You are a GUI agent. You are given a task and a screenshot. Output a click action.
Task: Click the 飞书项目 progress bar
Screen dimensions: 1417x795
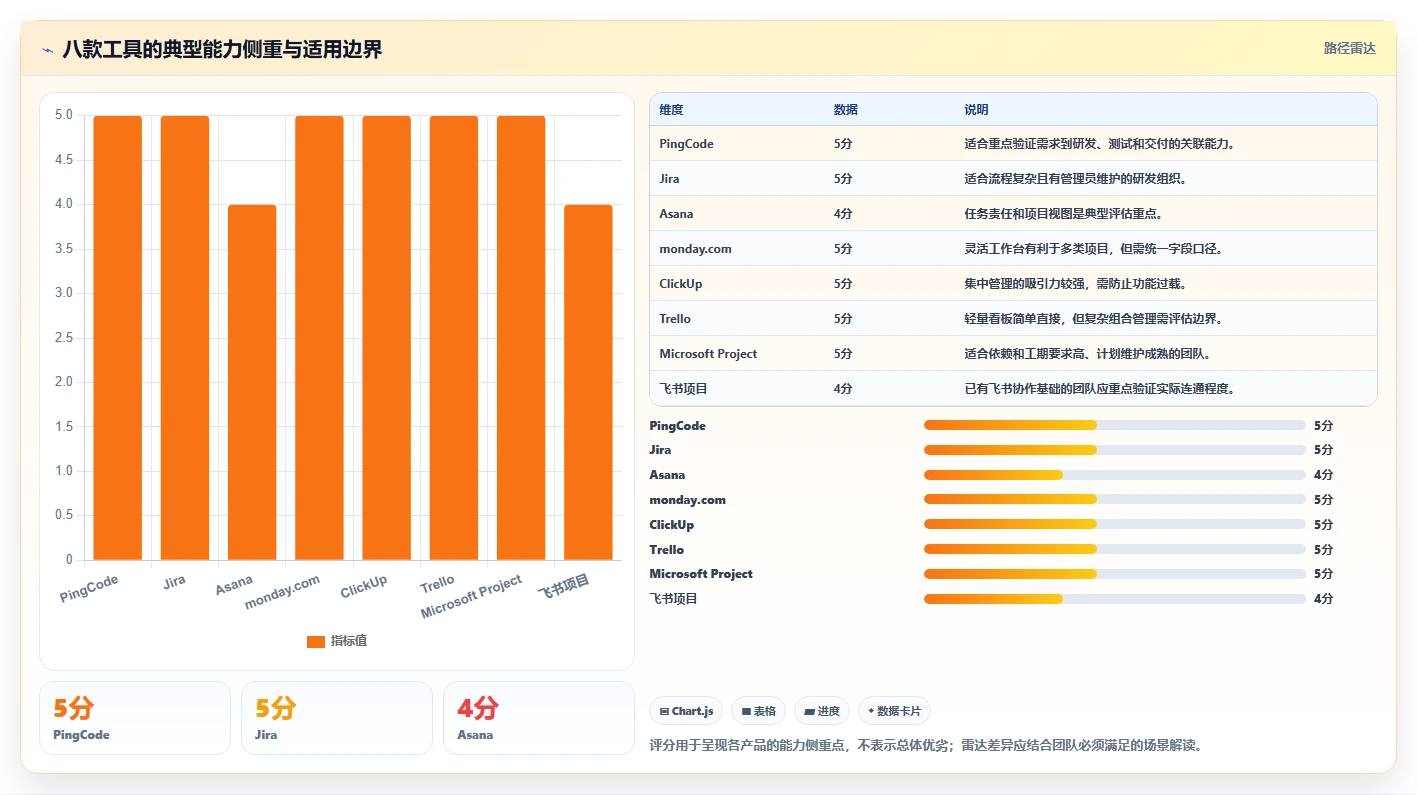1115,599
